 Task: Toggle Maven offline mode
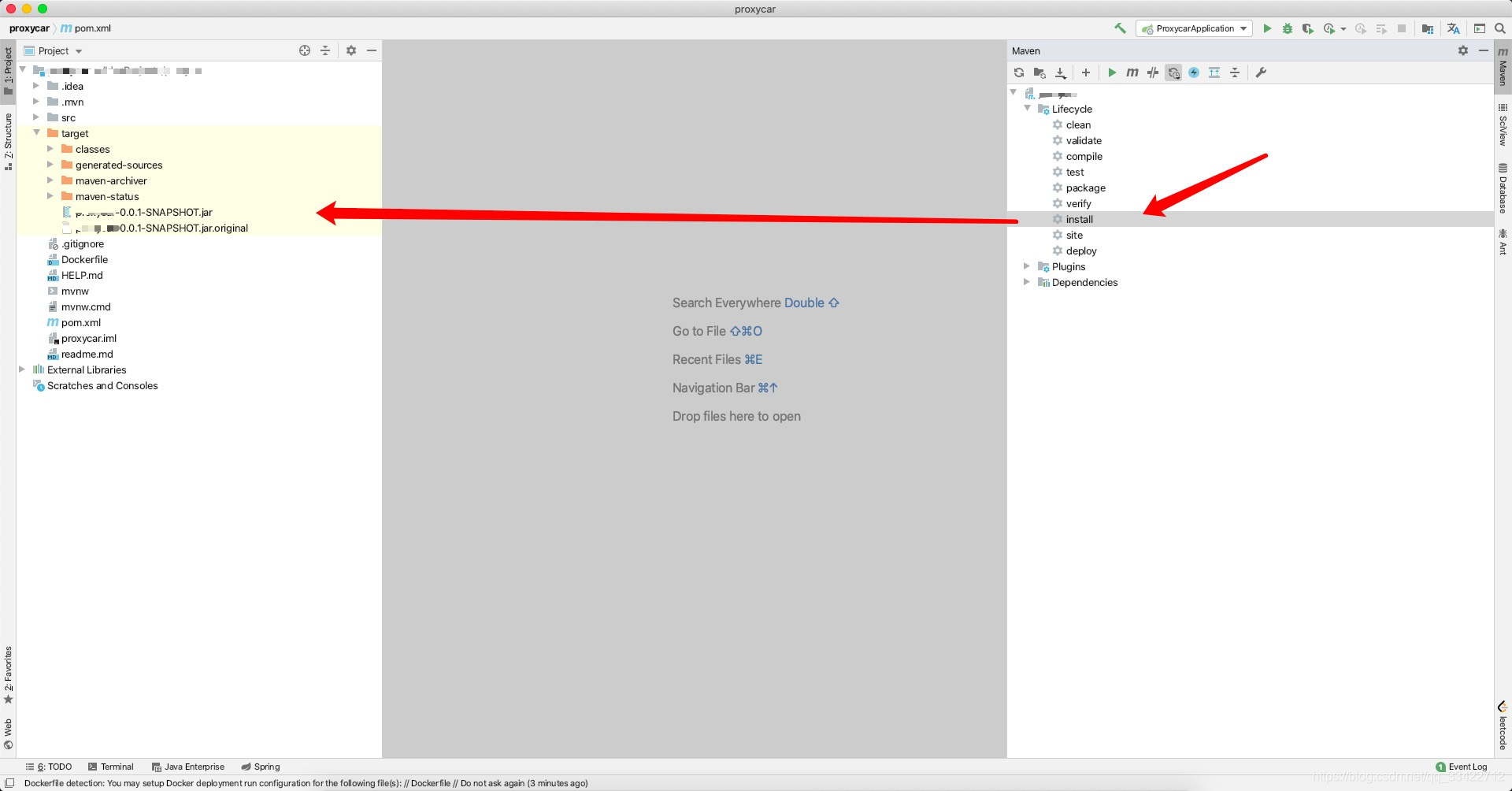tap(1153, 72)
